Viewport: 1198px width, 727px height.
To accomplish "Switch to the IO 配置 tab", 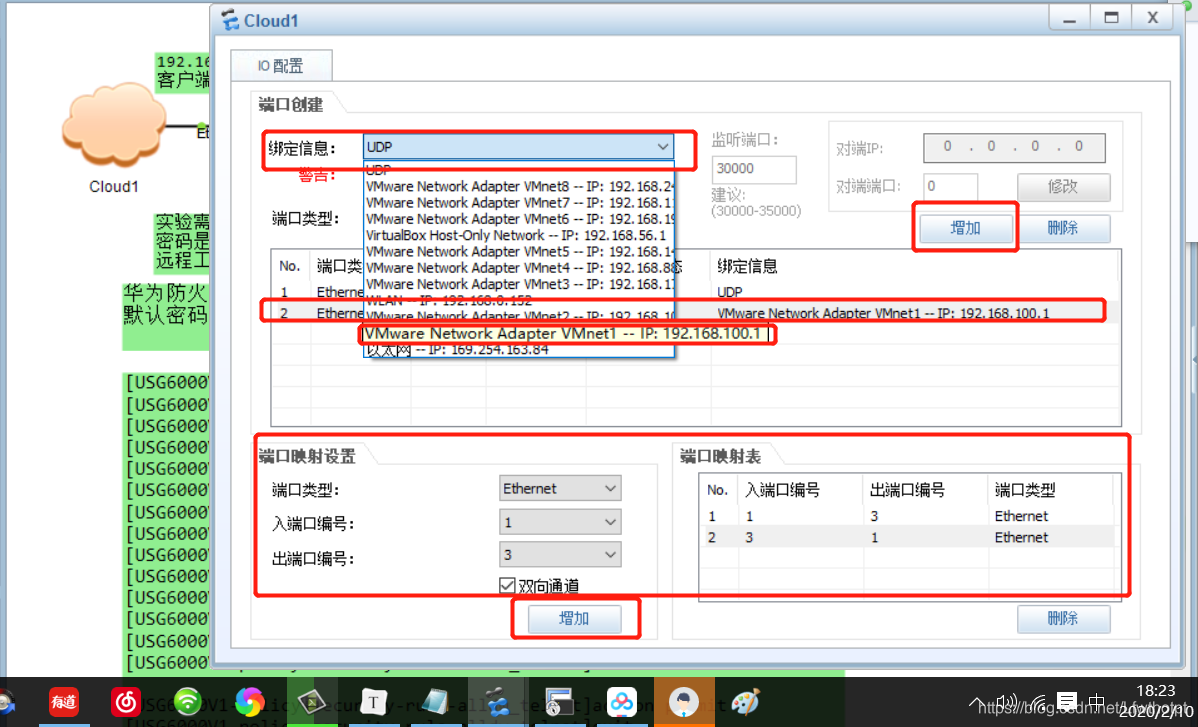I will point(281,66).
